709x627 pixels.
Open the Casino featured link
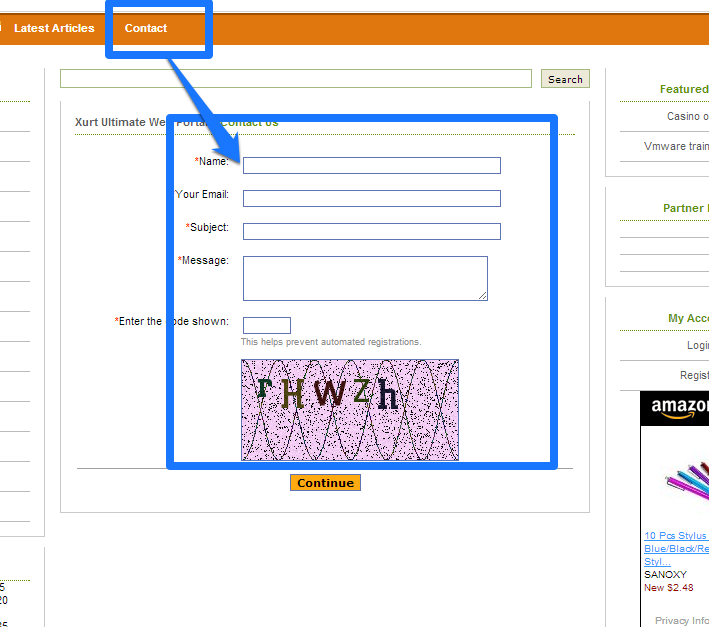coord(687,117)
